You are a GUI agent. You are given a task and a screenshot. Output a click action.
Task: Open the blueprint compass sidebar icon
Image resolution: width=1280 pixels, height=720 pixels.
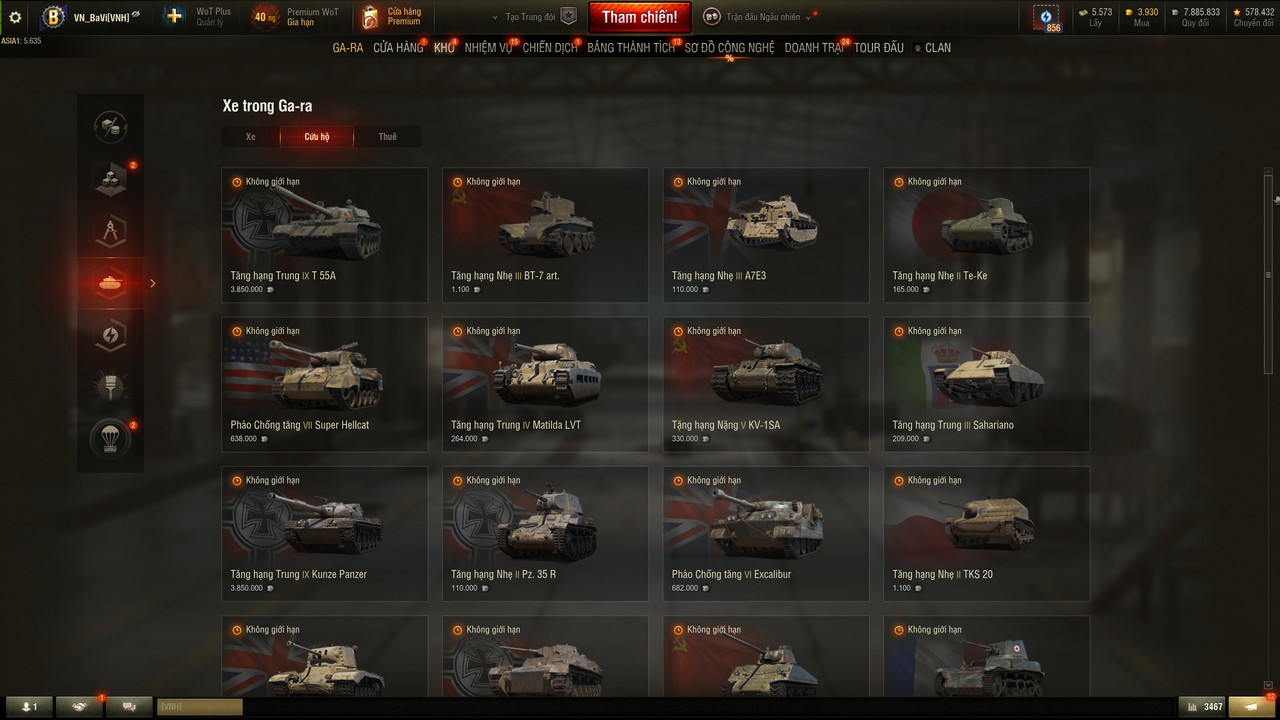click(x=110, y=230)
